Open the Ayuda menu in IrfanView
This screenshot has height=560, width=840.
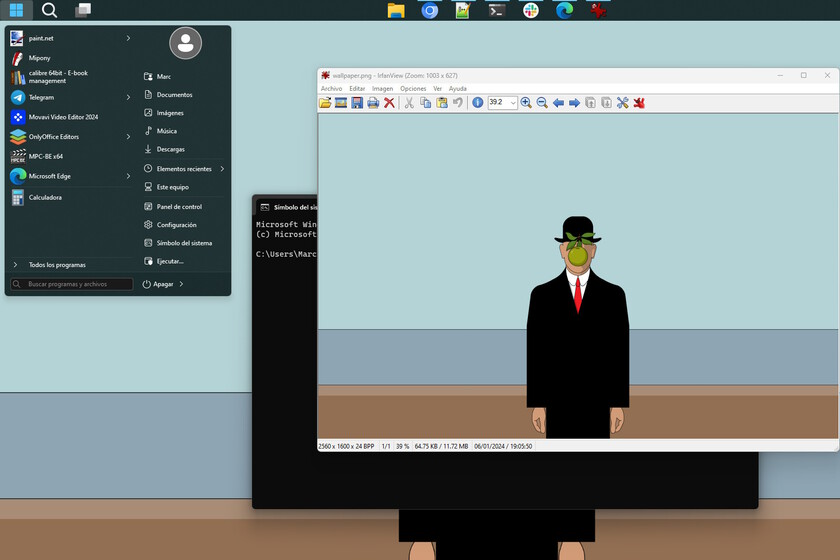pyautogui.click(x=458, y=88)
